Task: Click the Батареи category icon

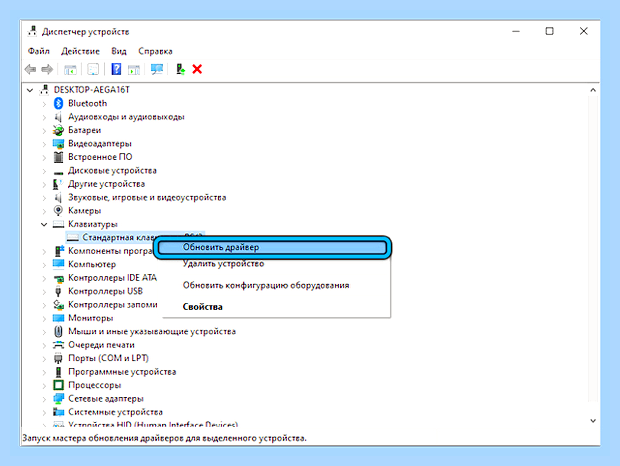Action: (x=59, y=130)
